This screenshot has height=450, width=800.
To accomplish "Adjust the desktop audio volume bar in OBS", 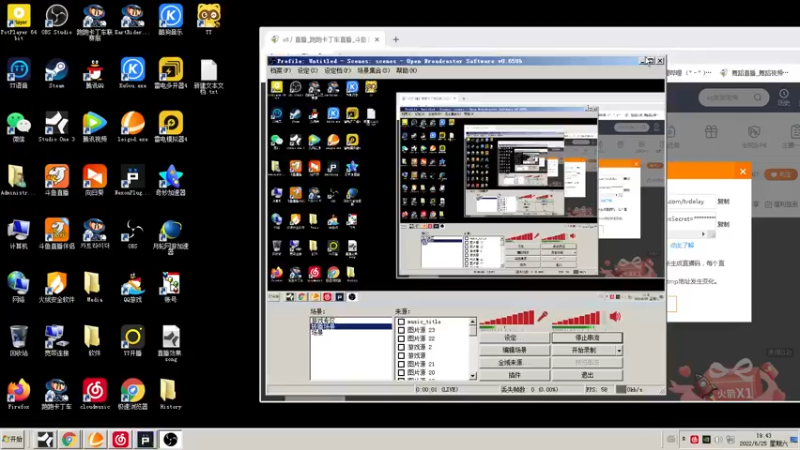I will 576,318.
